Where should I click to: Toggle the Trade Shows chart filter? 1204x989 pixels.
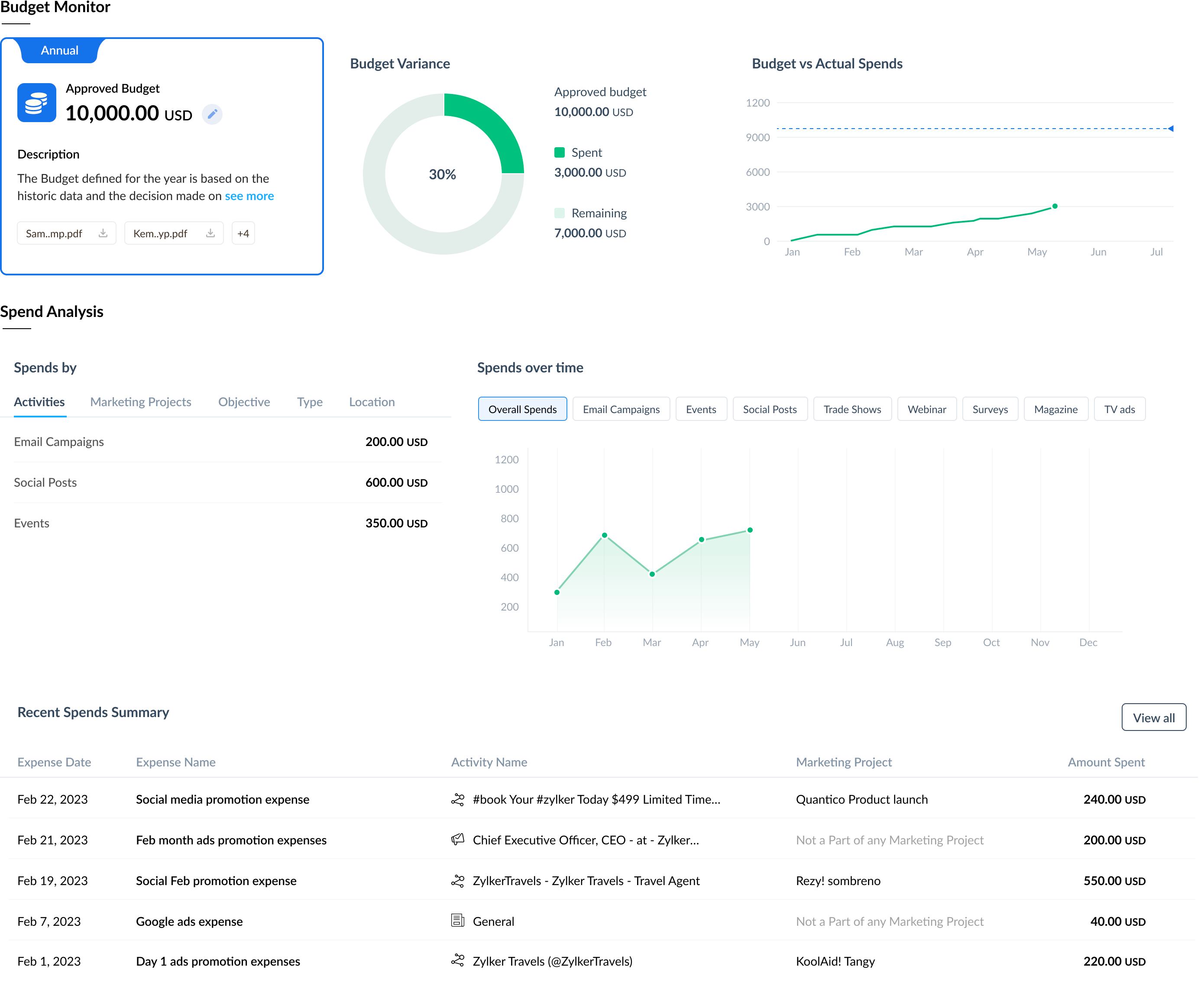pos(853,410)
